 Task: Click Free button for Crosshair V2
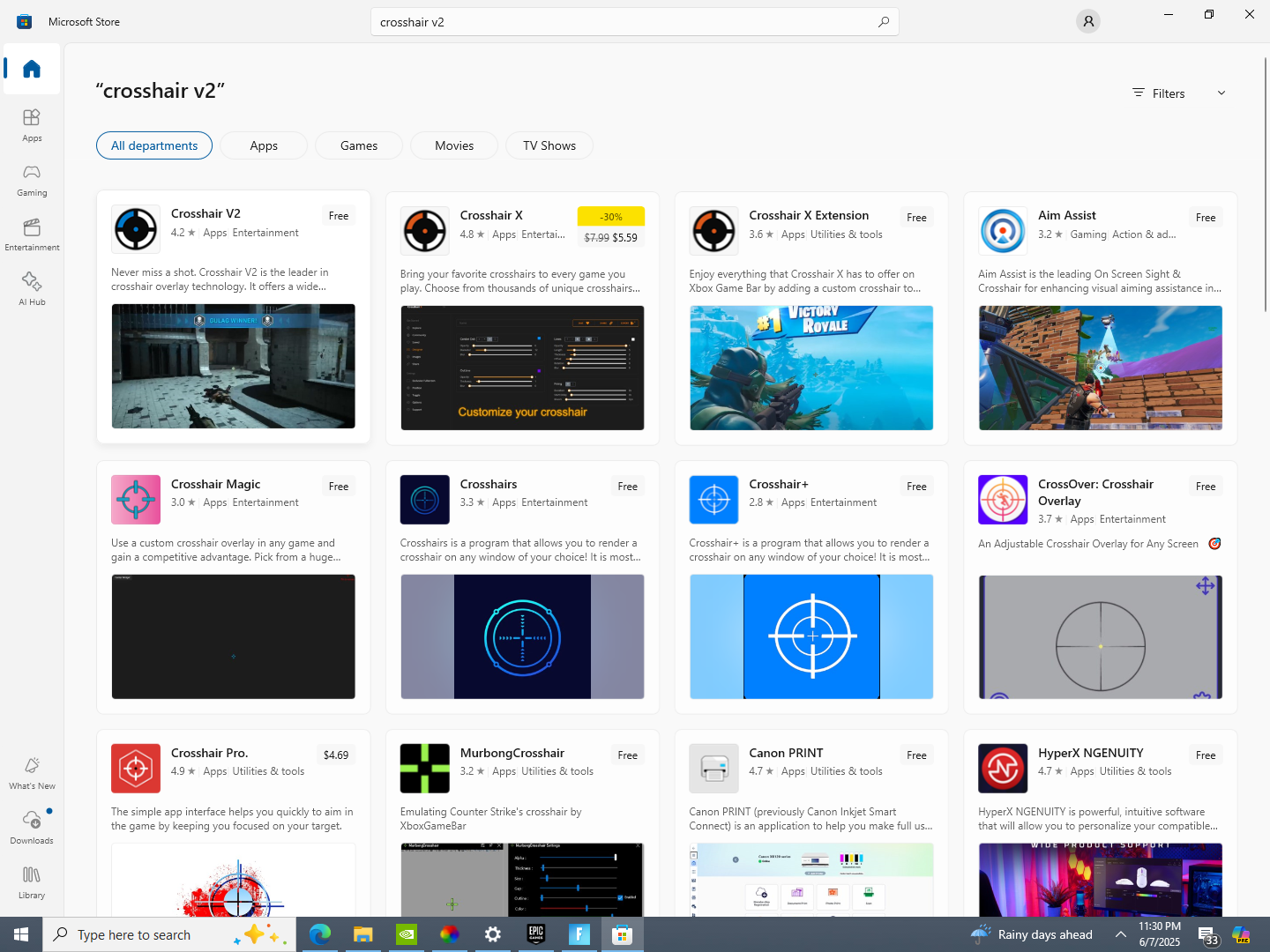pyautogui.click(x=339, y=216)
